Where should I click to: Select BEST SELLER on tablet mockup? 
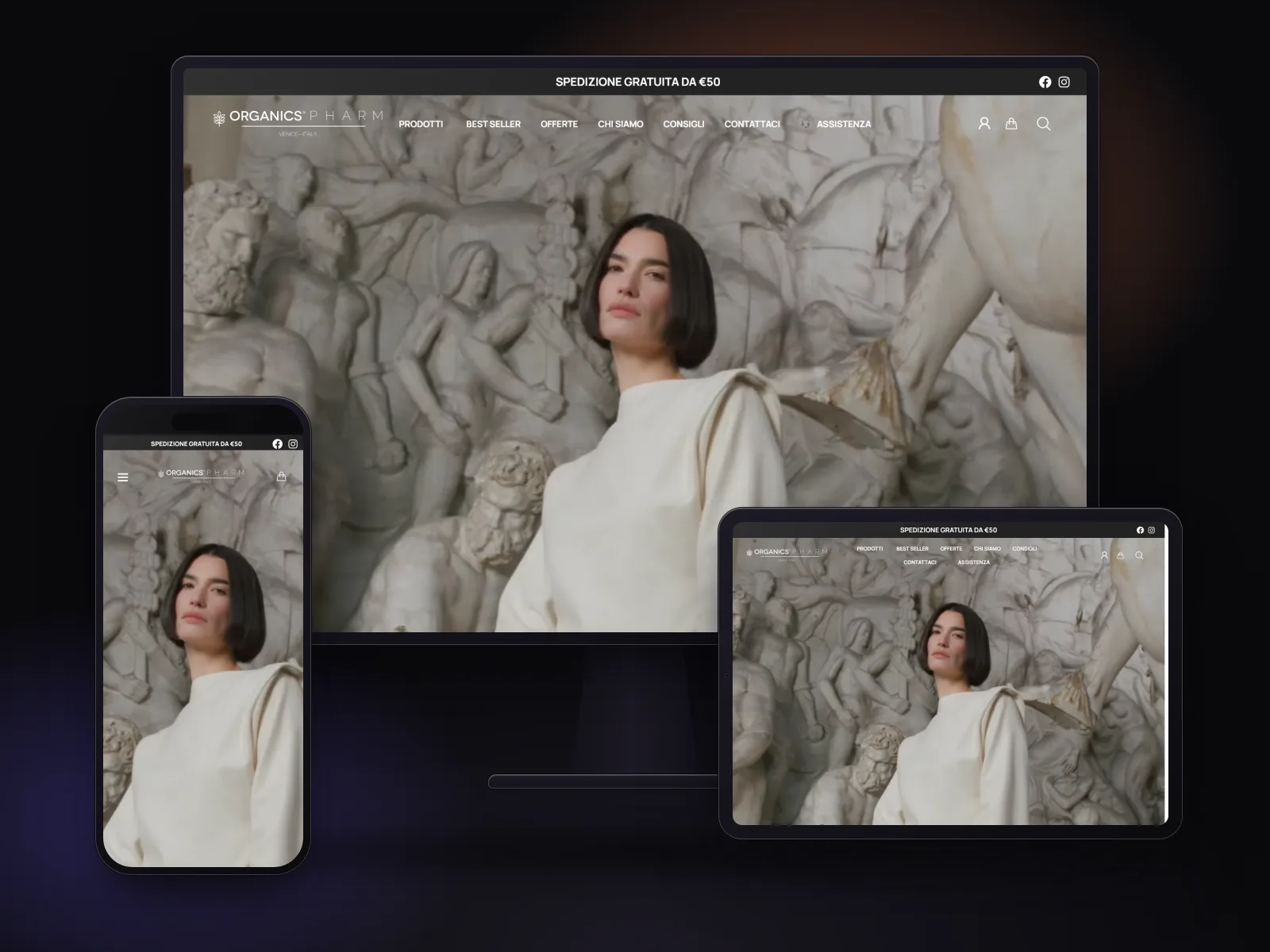[913, 549]
